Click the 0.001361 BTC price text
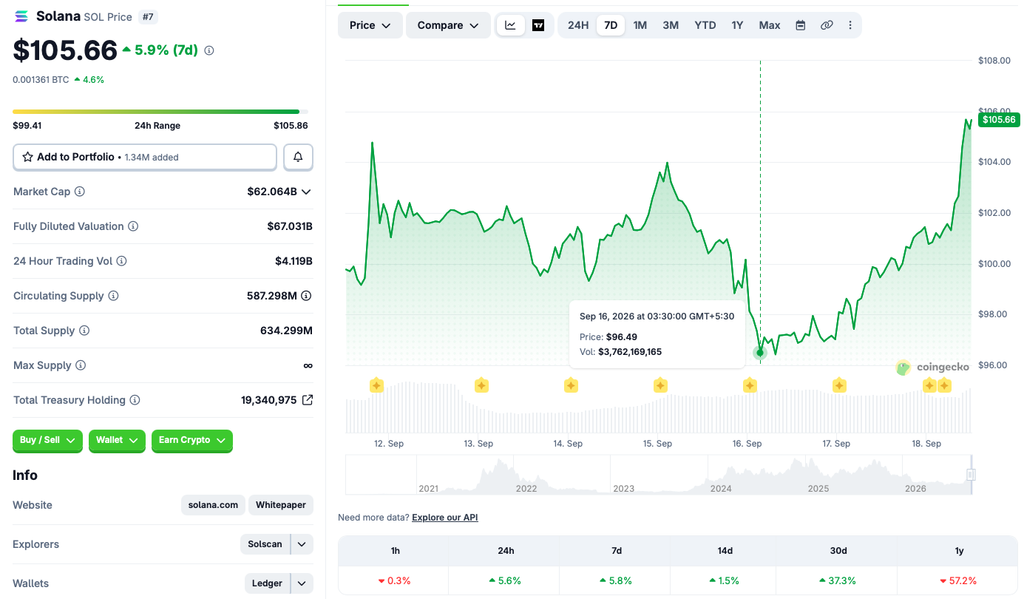 click(40, 80)
